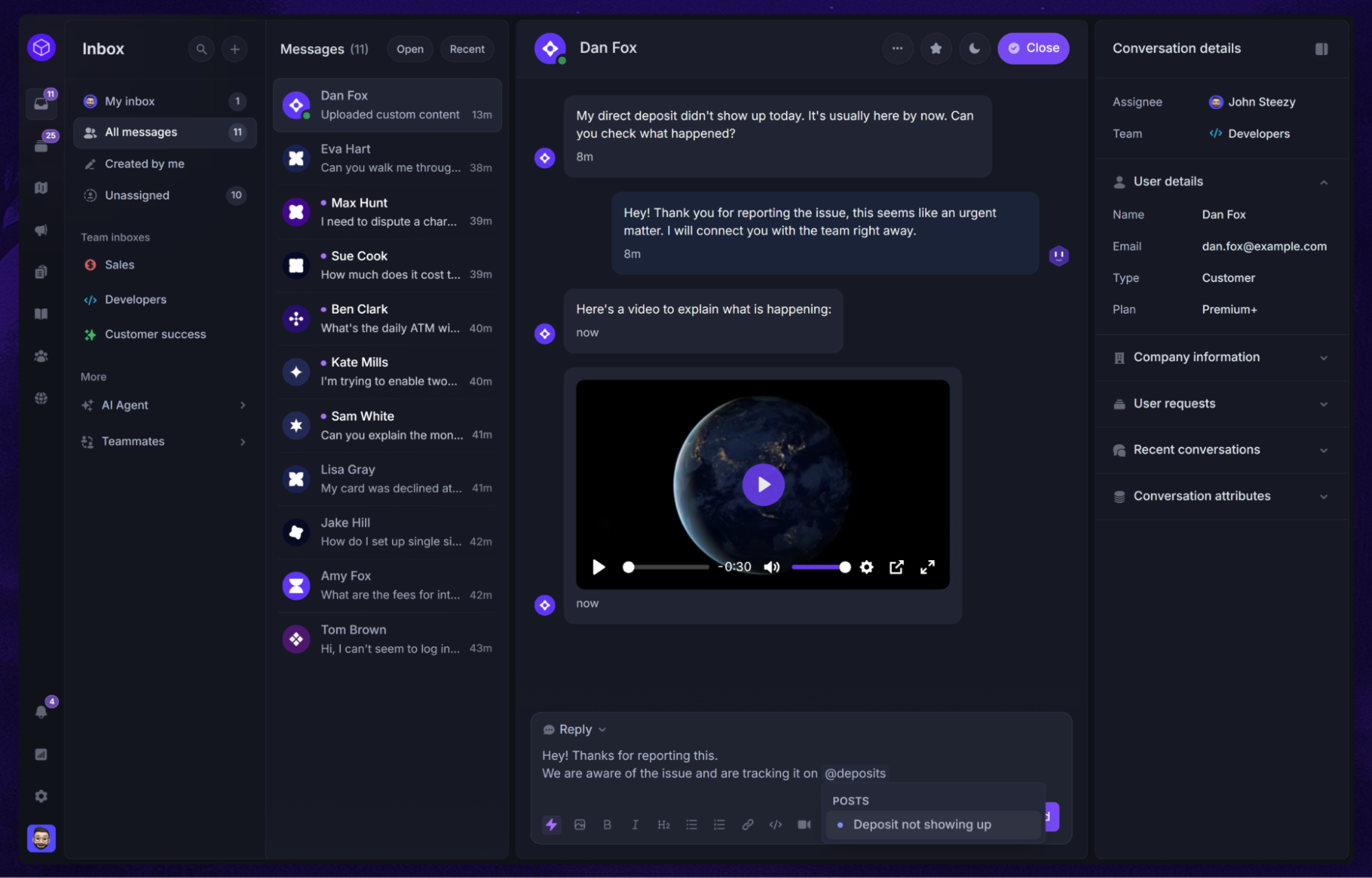Click the lightning bolt shortcuts icon in reply toolbar
1372x878 pixels.
point(551,824)
